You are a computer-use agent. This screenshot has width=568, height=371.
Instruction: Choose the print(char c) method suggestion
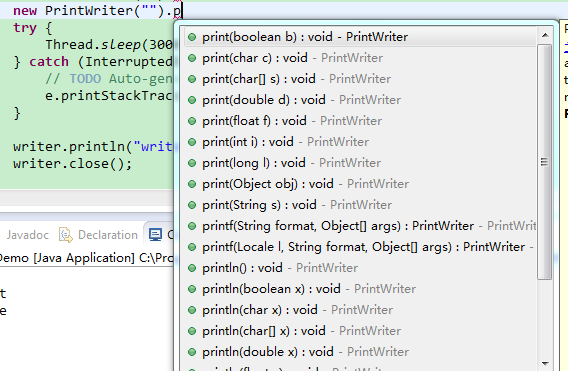point(360,58)
